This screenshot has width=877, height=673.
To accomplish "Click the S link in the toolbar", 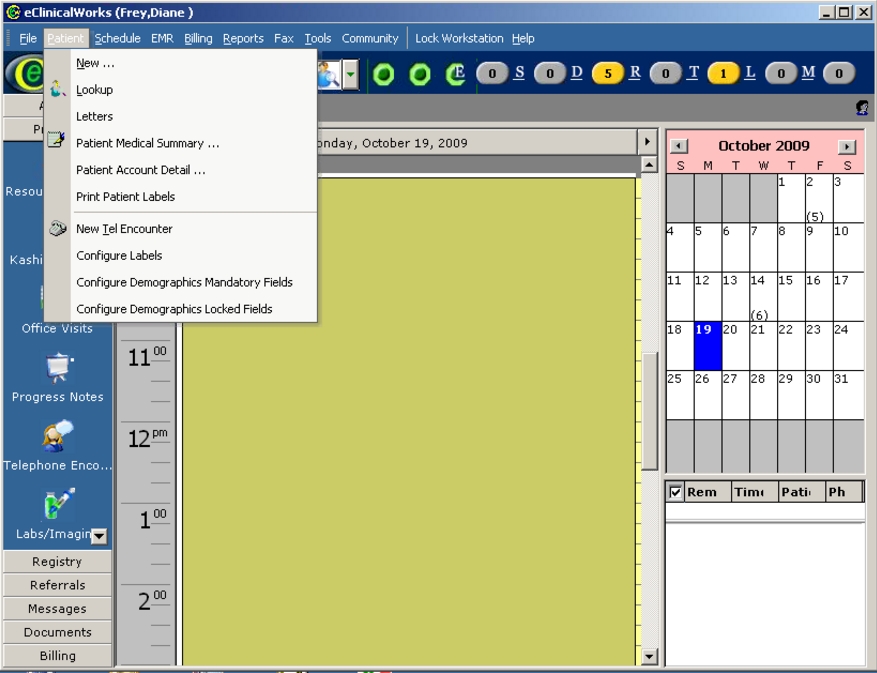I will click(x=520, y=73).
